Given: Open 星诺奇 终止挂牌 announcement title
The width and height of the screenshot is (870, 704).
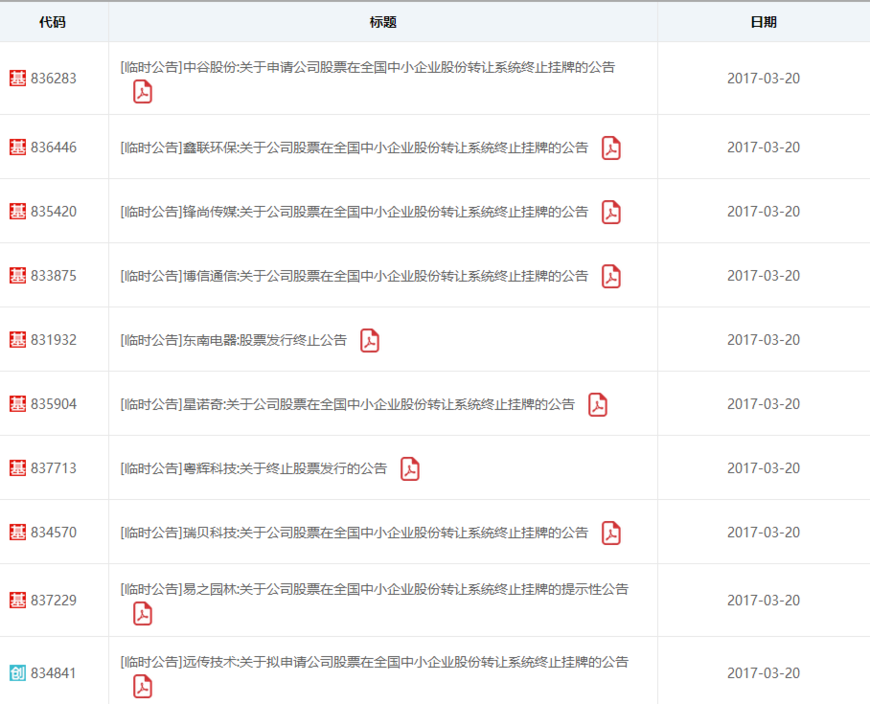Looking at the screenshot, I should coord(347,404).
